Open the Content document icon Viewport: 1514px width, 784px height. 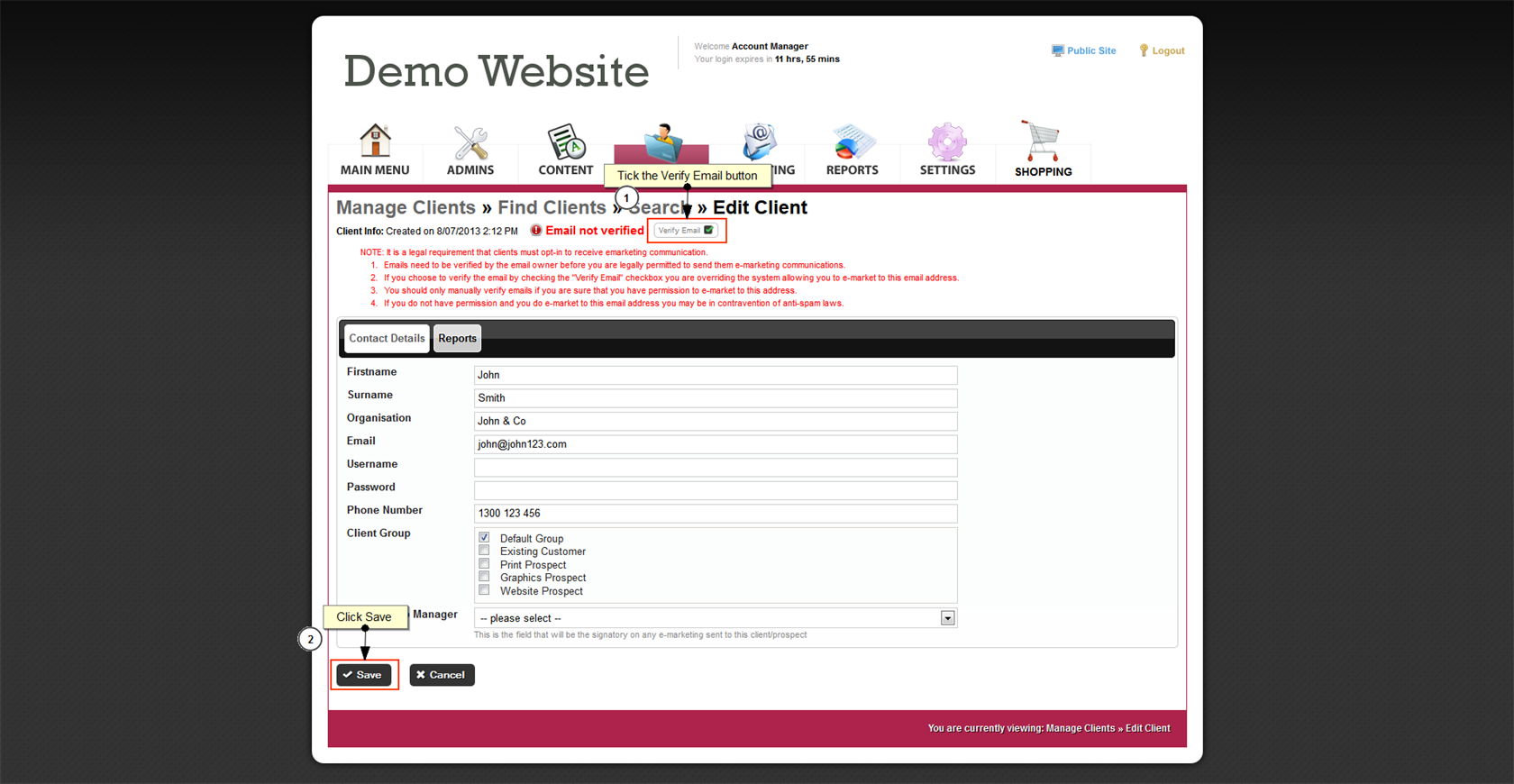coord(566,142)
